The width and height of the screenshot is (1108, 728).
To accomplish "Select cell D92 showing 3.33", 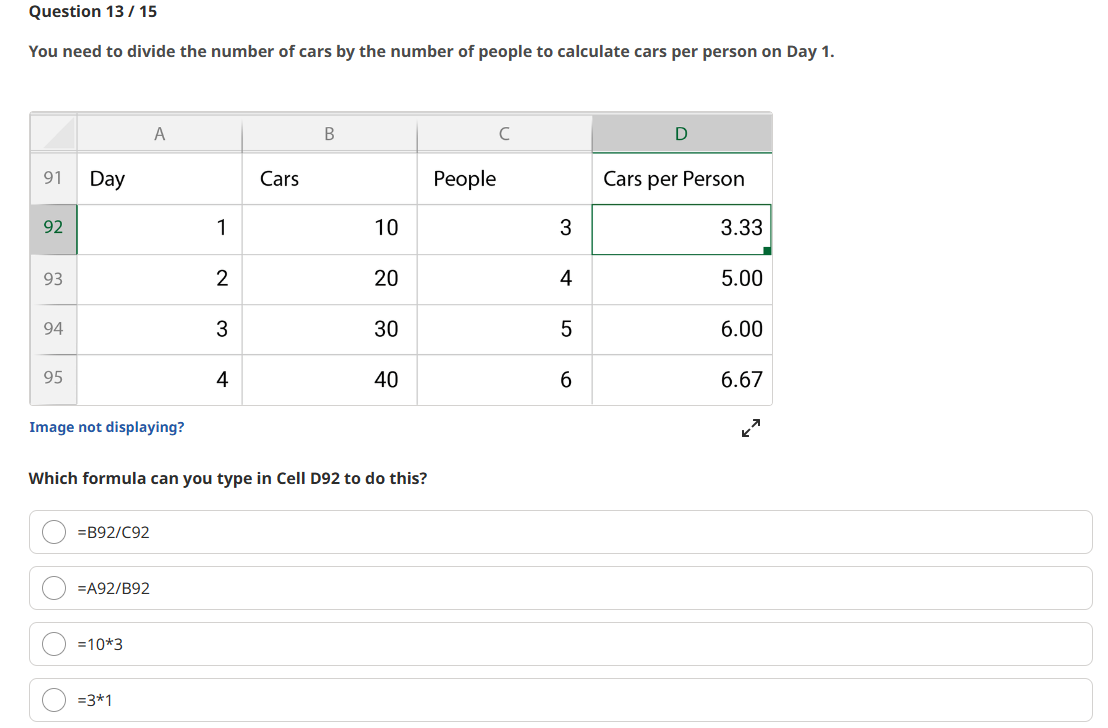I will point(681,228).
